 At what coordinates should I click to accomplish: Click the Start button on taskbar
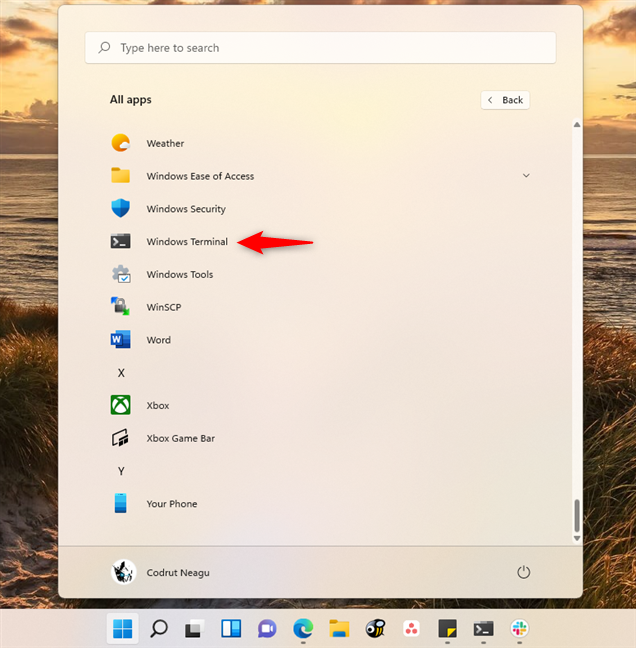click(x=123, y=629)
